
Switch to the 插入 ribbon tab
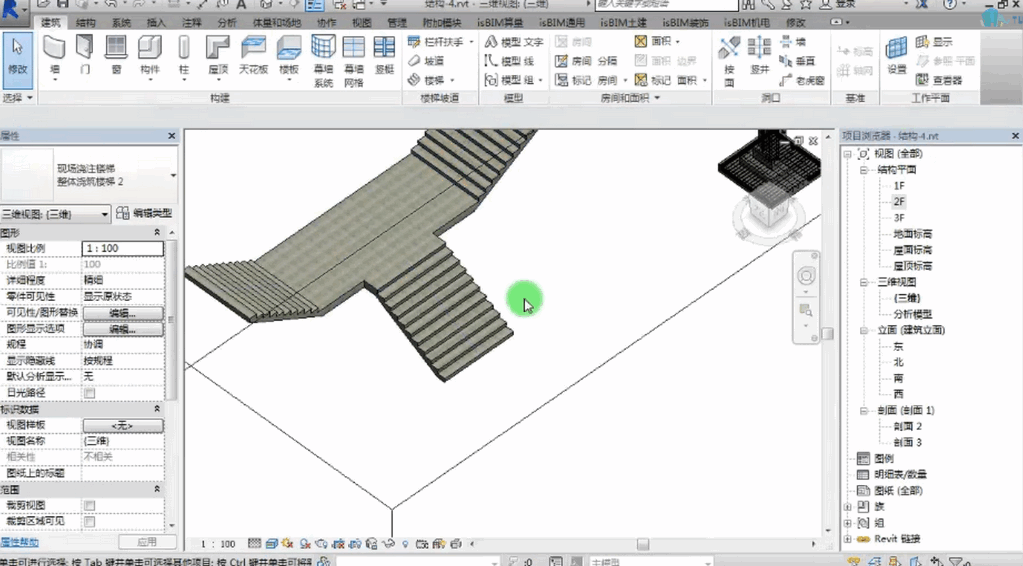pos(157,22)
